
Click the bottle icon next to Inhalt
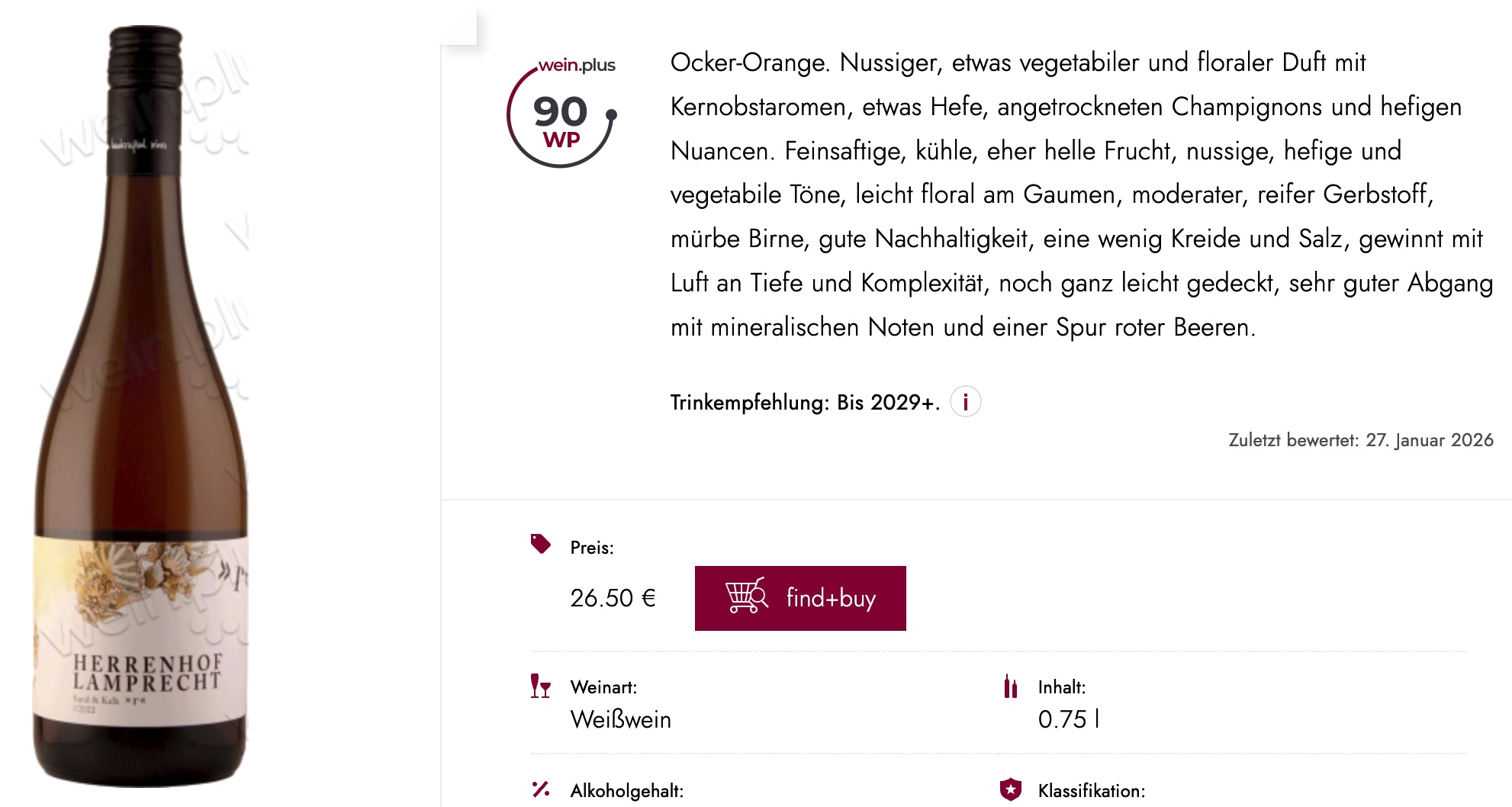tap(1010, 686)
